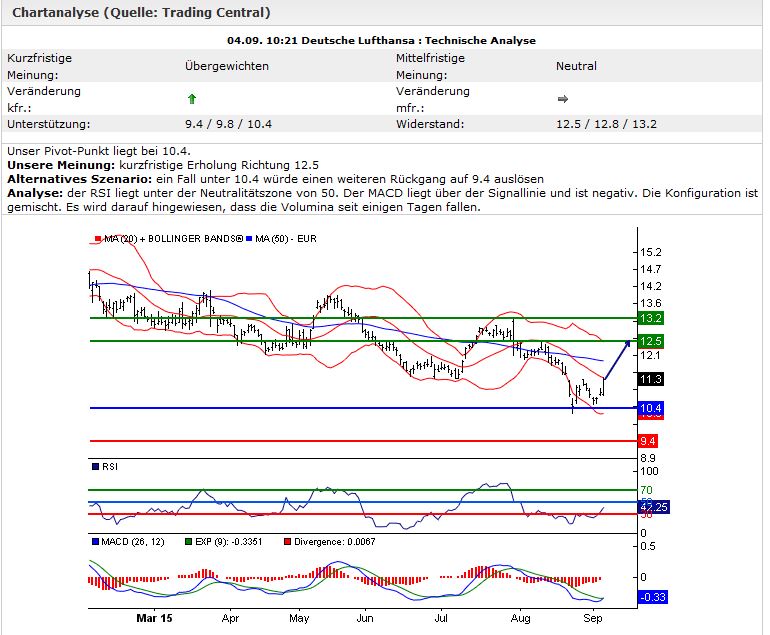Click the Mittelfristige Meinung label
770x635 pixels.
pyautogui.click(x=430, y=66)
